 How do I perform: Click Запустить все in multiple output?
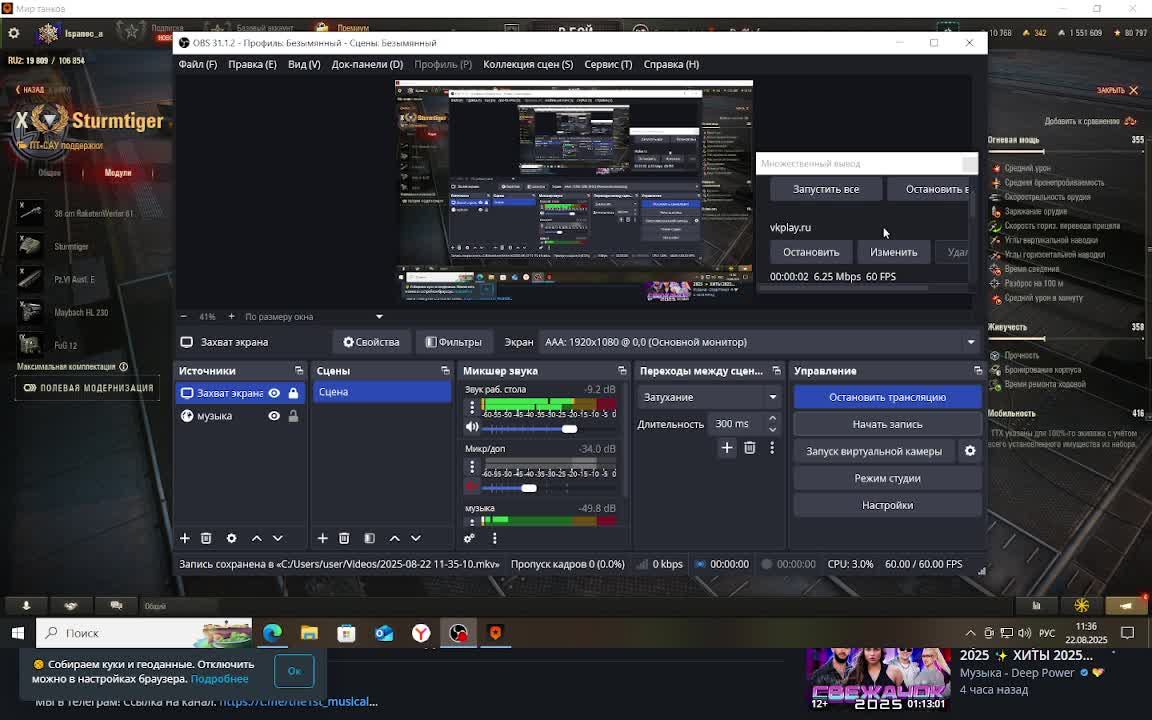coord(826,190)
